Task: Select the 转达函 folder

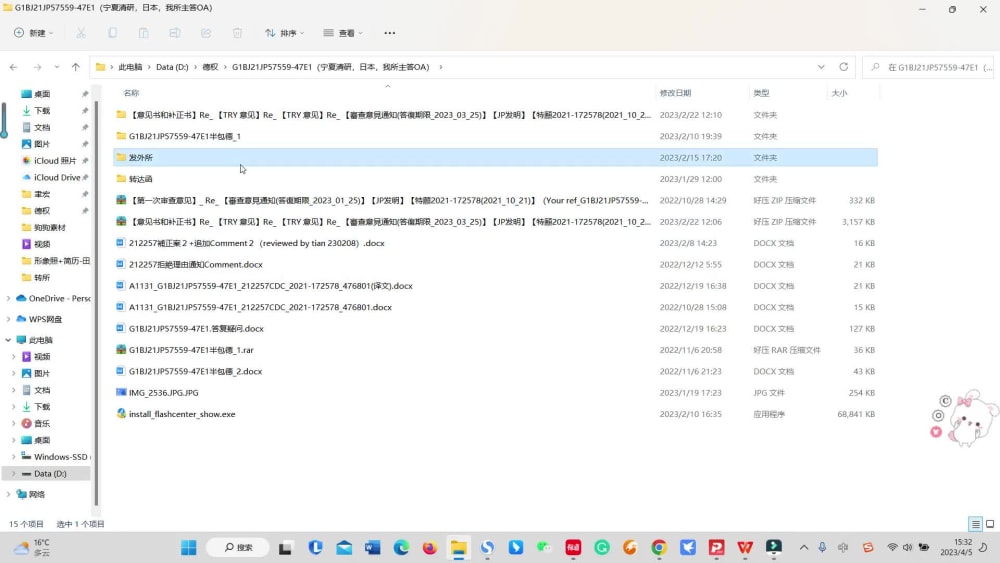Action: click(x=495, y=179)
